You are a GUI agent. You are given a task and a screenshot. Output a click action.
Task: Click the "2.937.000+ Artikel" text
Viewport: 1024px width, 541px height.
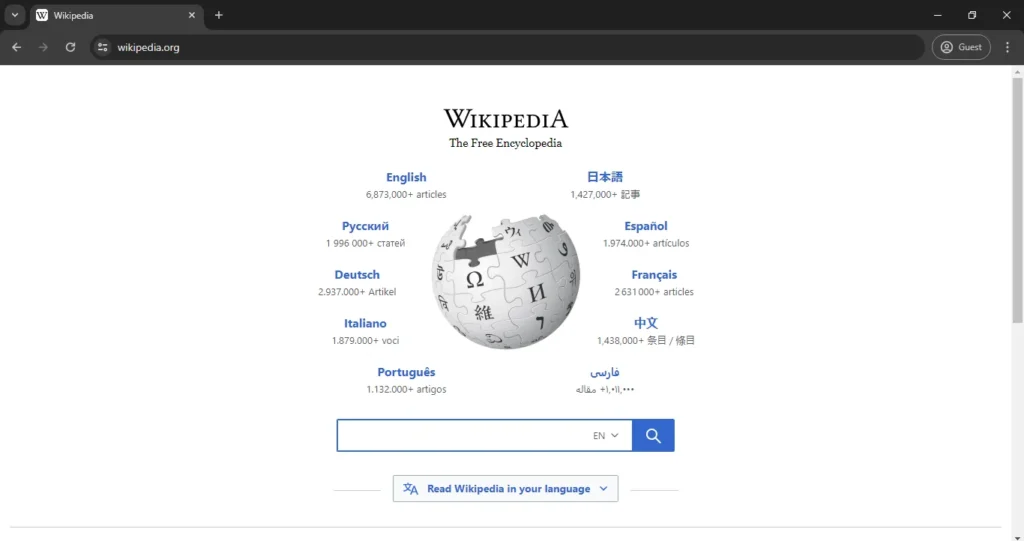pos(357,292)
